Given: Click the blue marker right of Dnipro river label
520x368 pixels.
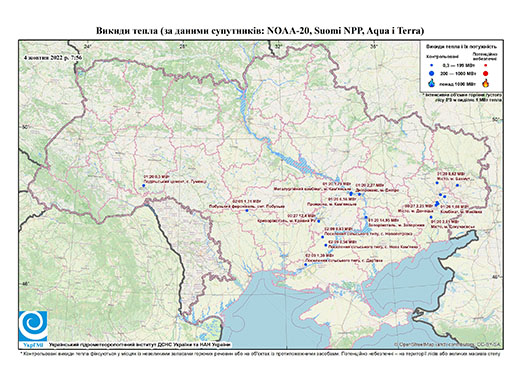Looking at the screenshot, I should pos(360,194).
